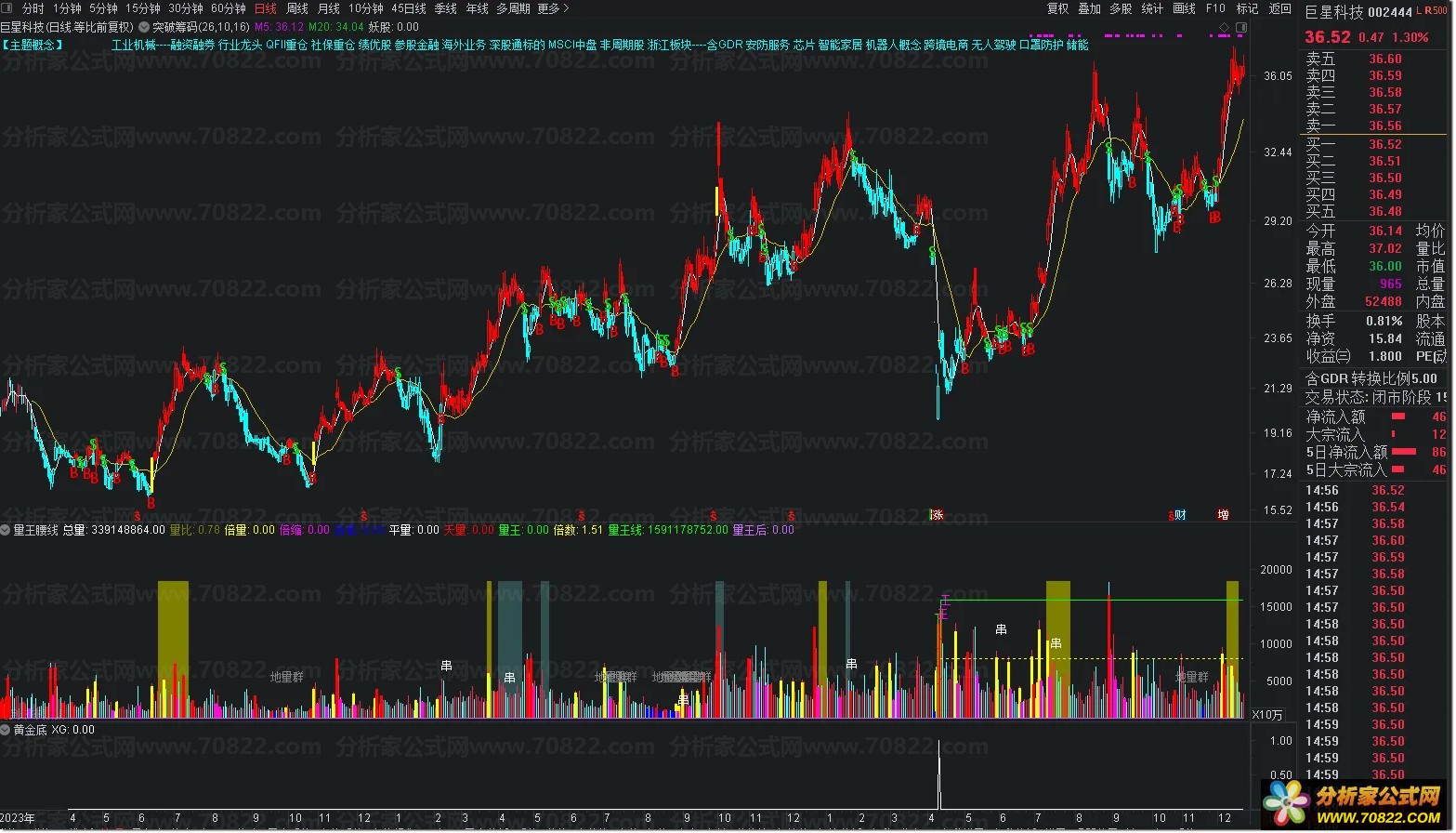
Task: Open the 行业龙头 concept link
Action: [241, 45]
